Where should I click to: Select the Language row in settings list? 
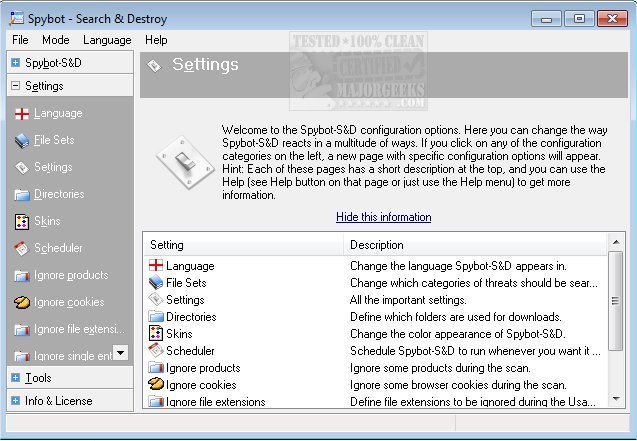click(376, 266)
